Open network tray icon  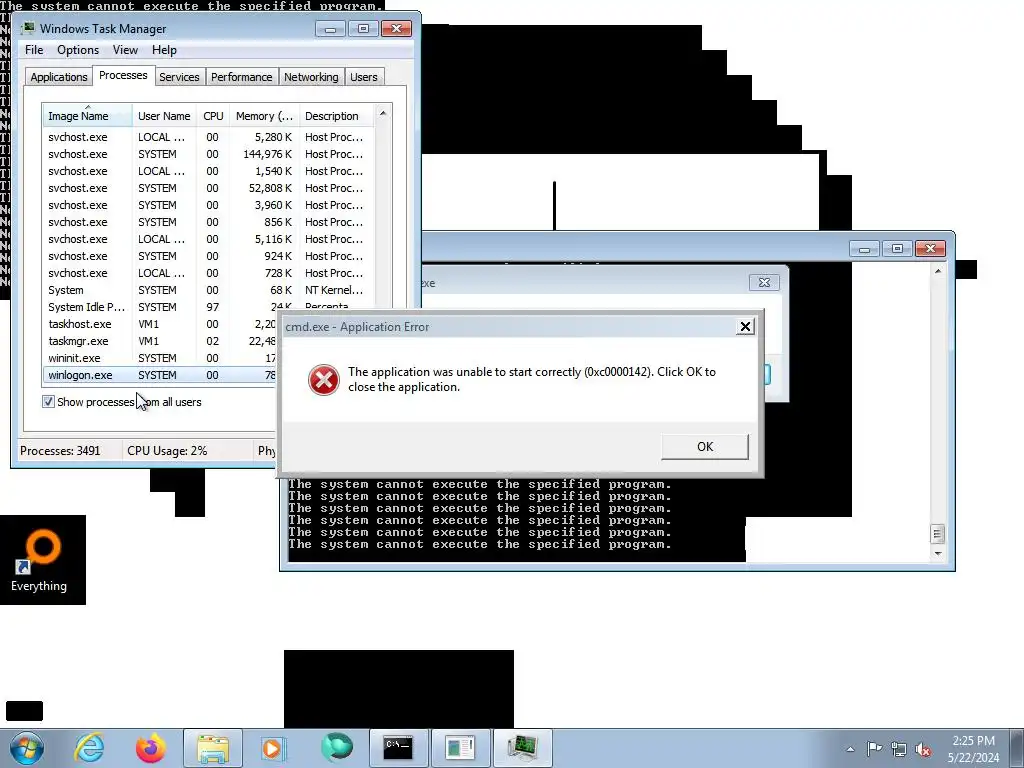click(899, 749)
